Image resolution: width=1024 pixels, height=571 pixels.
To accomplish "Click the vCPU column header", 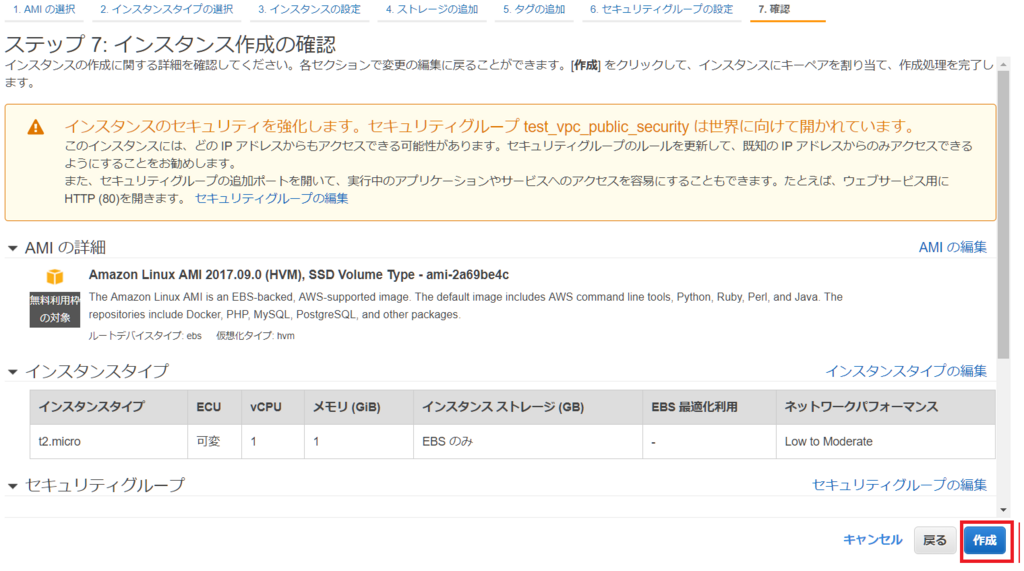I will pyautogui.click(x=272, y=407).
